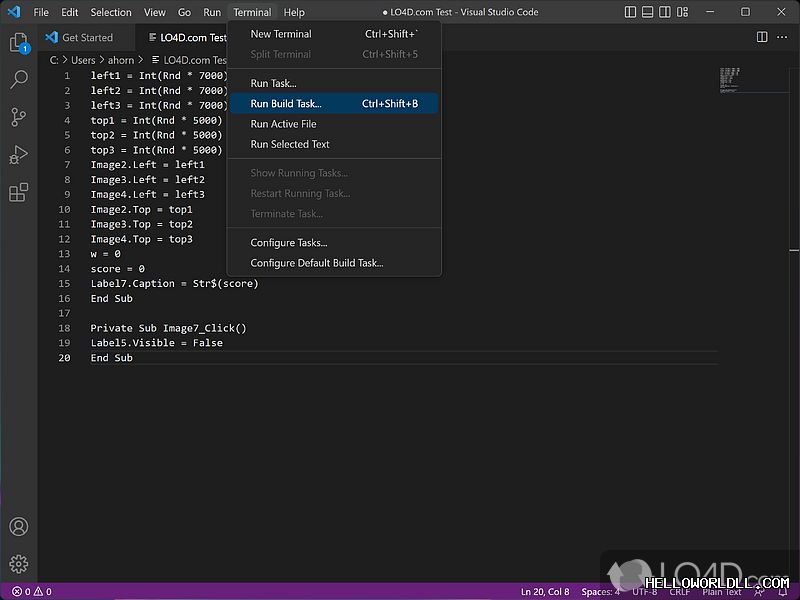Viewport: 800px width, 600px height.
Task: Open the Accounts icon
Action: tap(19, 527)
